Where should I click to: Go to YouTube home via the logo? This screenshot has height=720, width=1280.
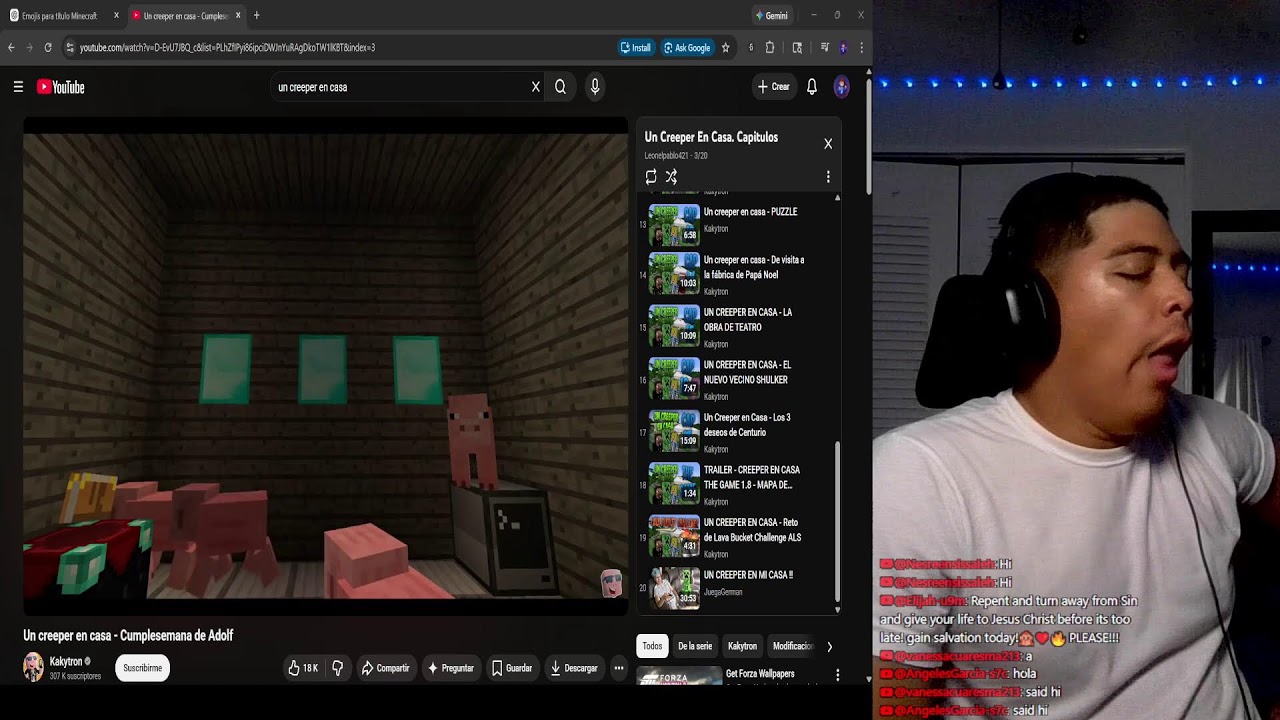61,87
